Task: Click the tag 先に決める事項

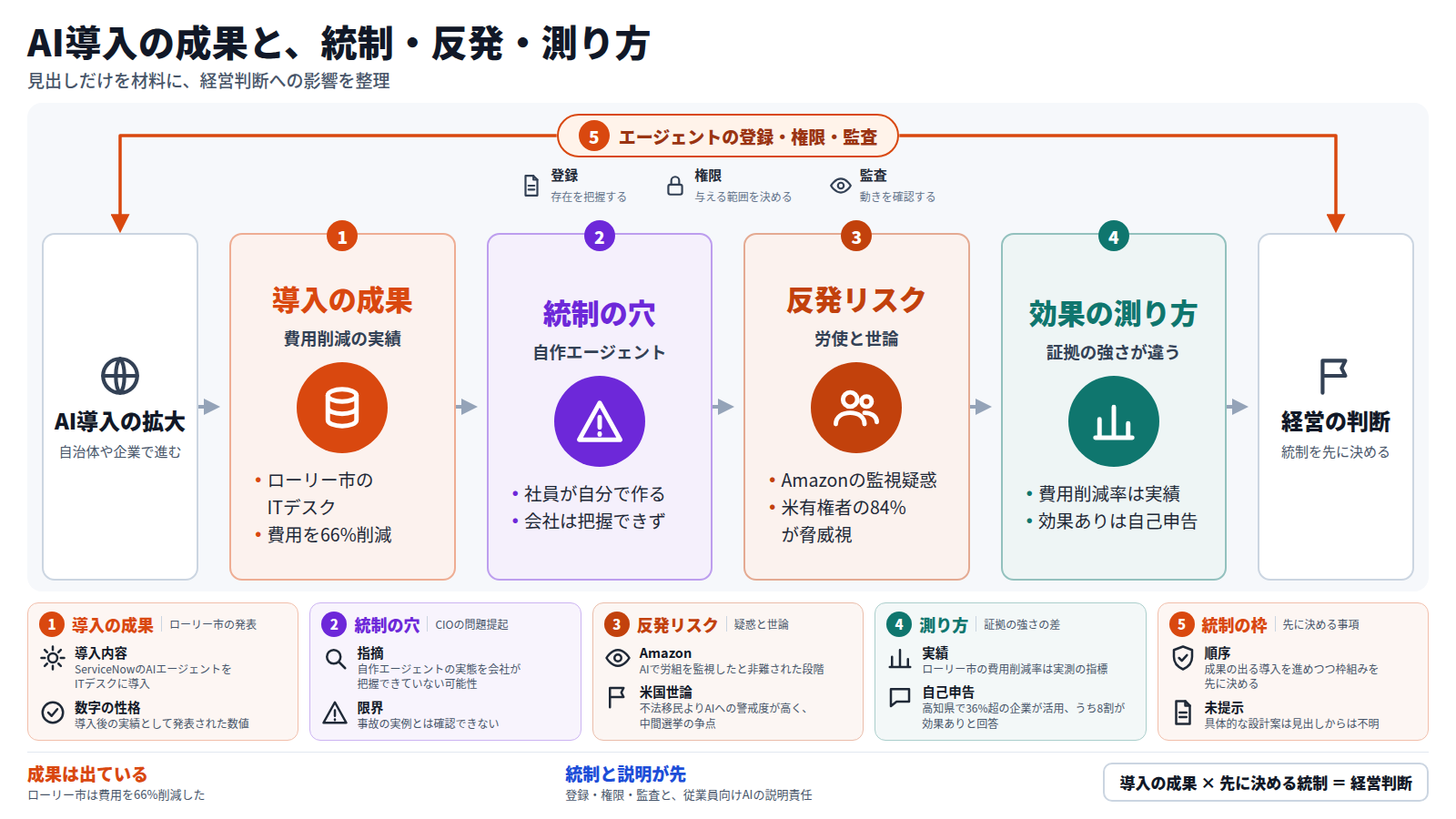Action: [1321, 624]
